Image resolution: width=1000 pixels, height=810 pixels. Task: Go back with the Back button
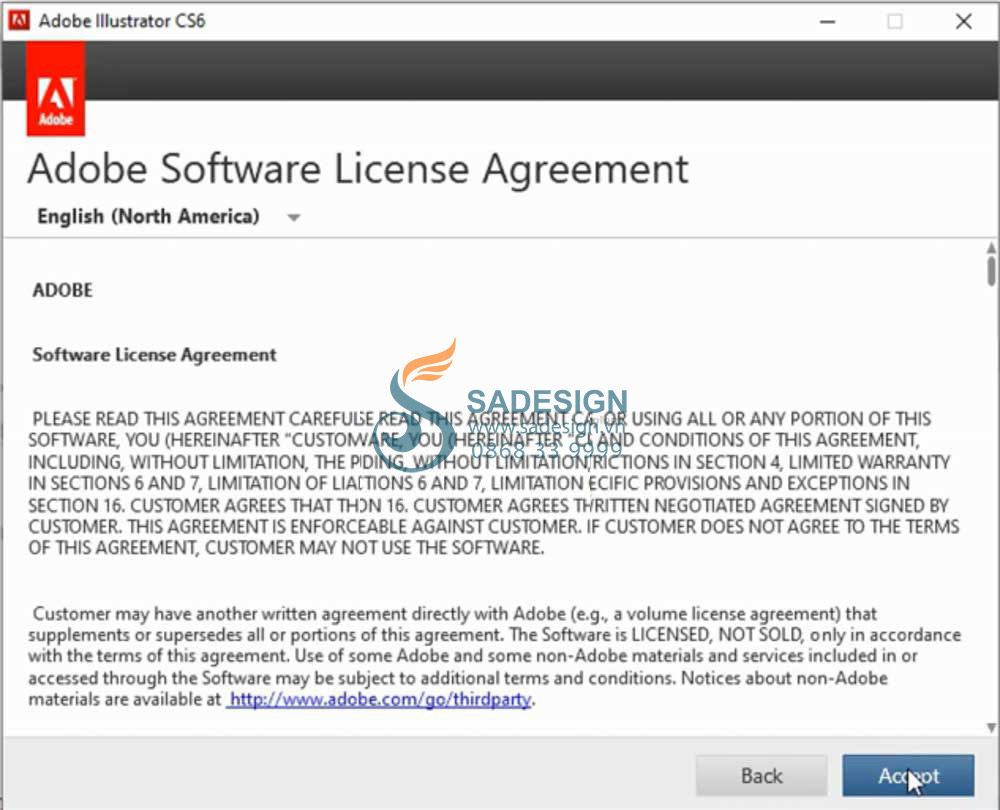(761, 775)
